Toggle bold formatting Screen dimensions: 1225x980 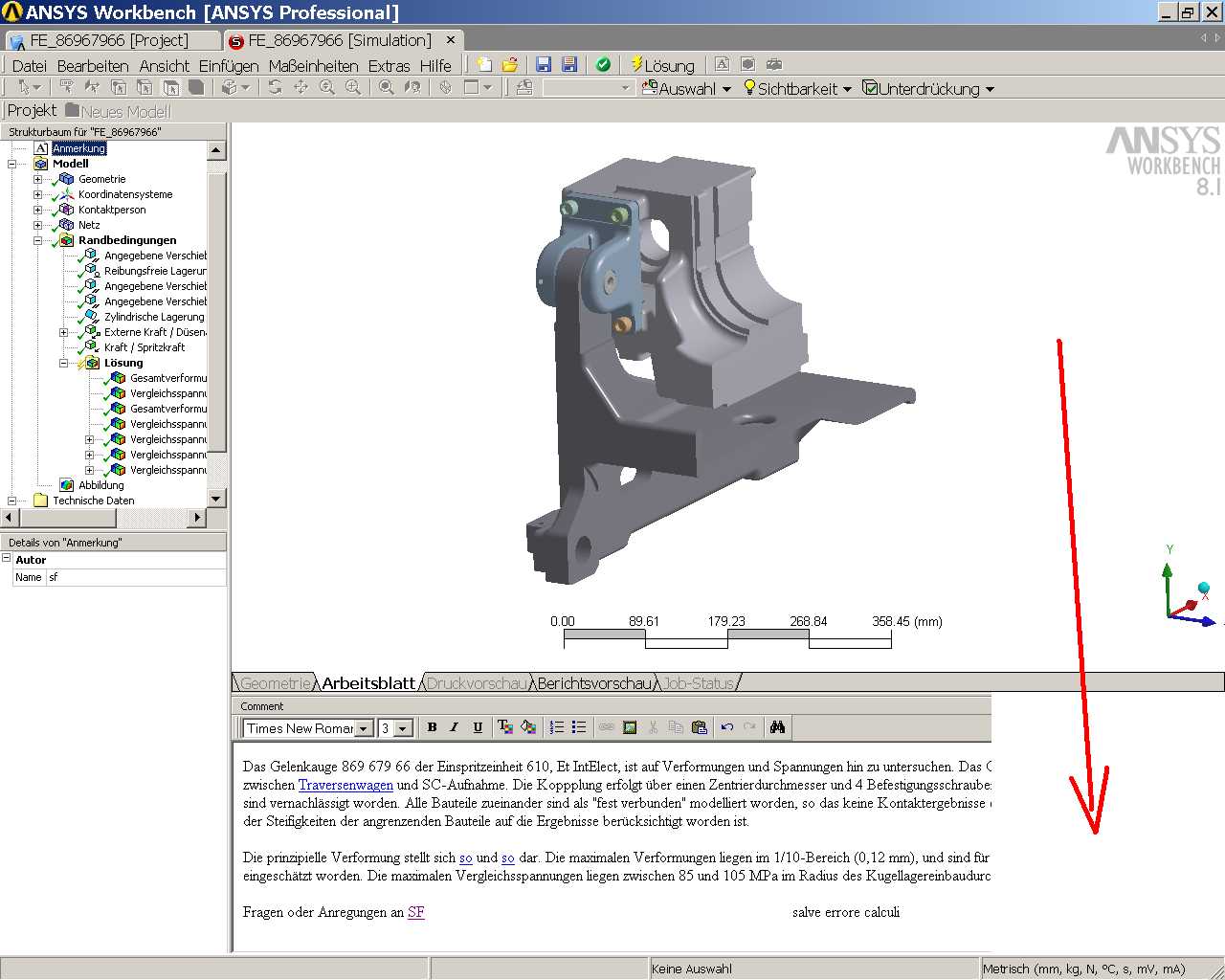tap(432, 727)
